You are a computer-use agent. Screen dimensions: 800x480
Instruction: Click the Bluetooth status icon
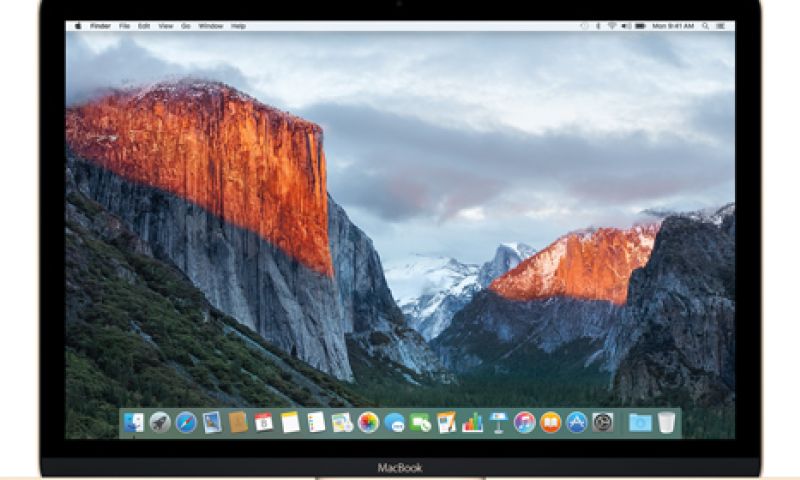click(x=598, y=26)
